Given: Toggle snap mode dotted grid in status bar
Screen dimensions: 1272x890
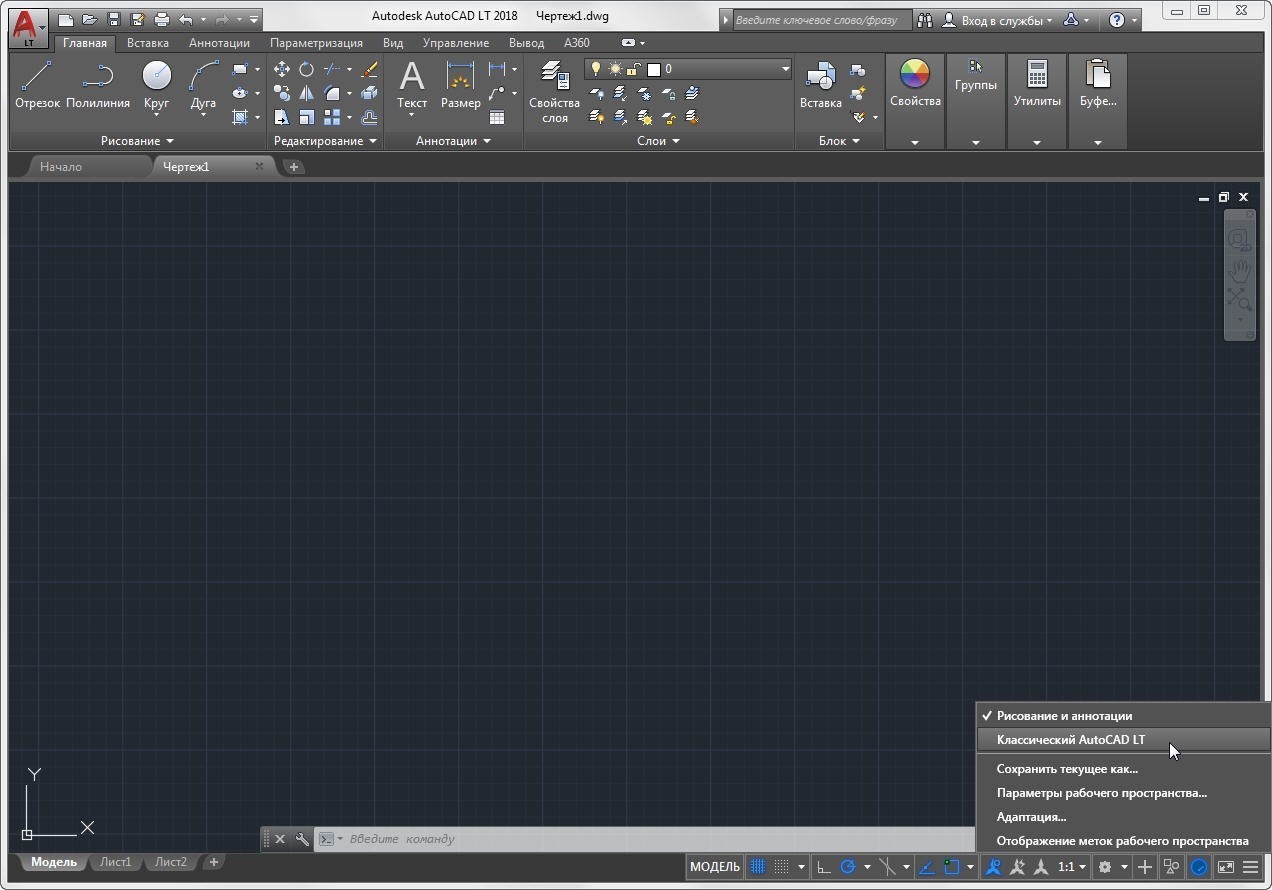Looking at the screenshot, I should (782, 867).
